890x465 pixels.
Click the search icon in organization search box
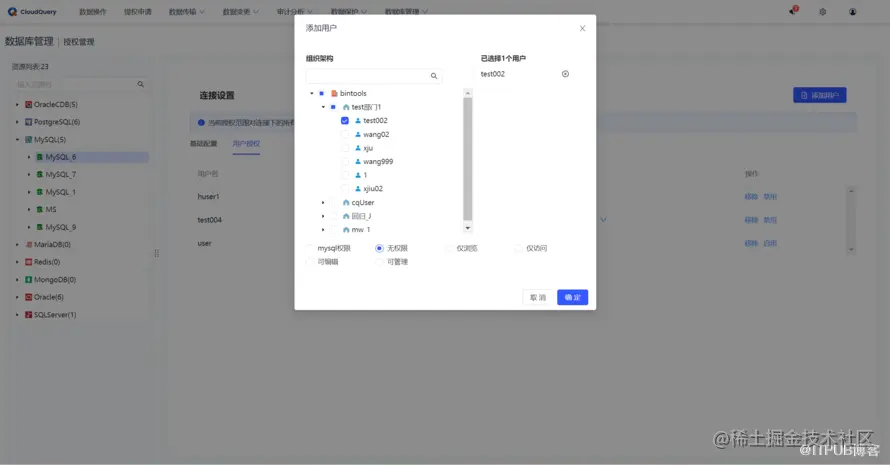pos(434,76)
